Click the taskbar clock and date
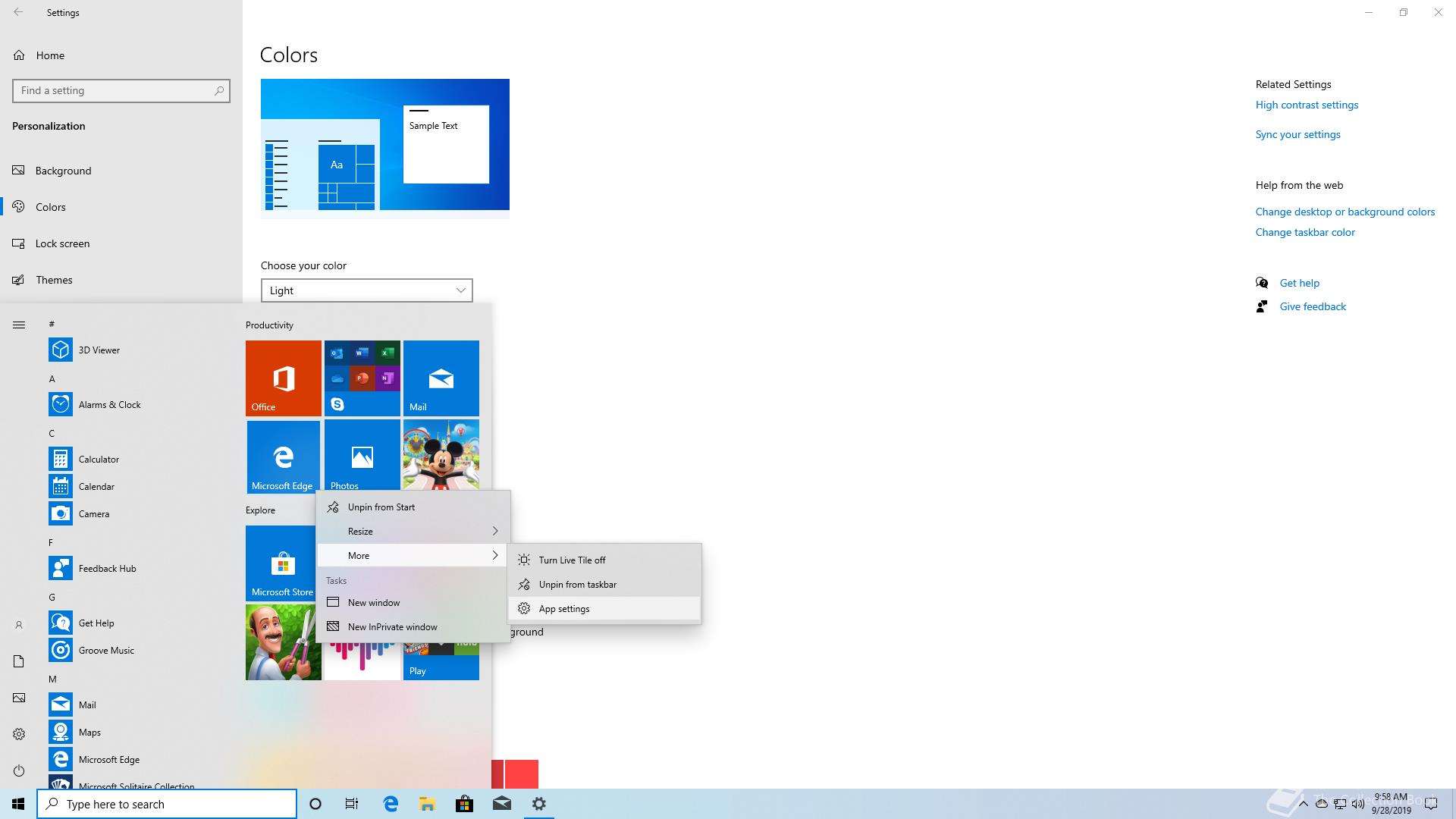 pos(1391,804)
